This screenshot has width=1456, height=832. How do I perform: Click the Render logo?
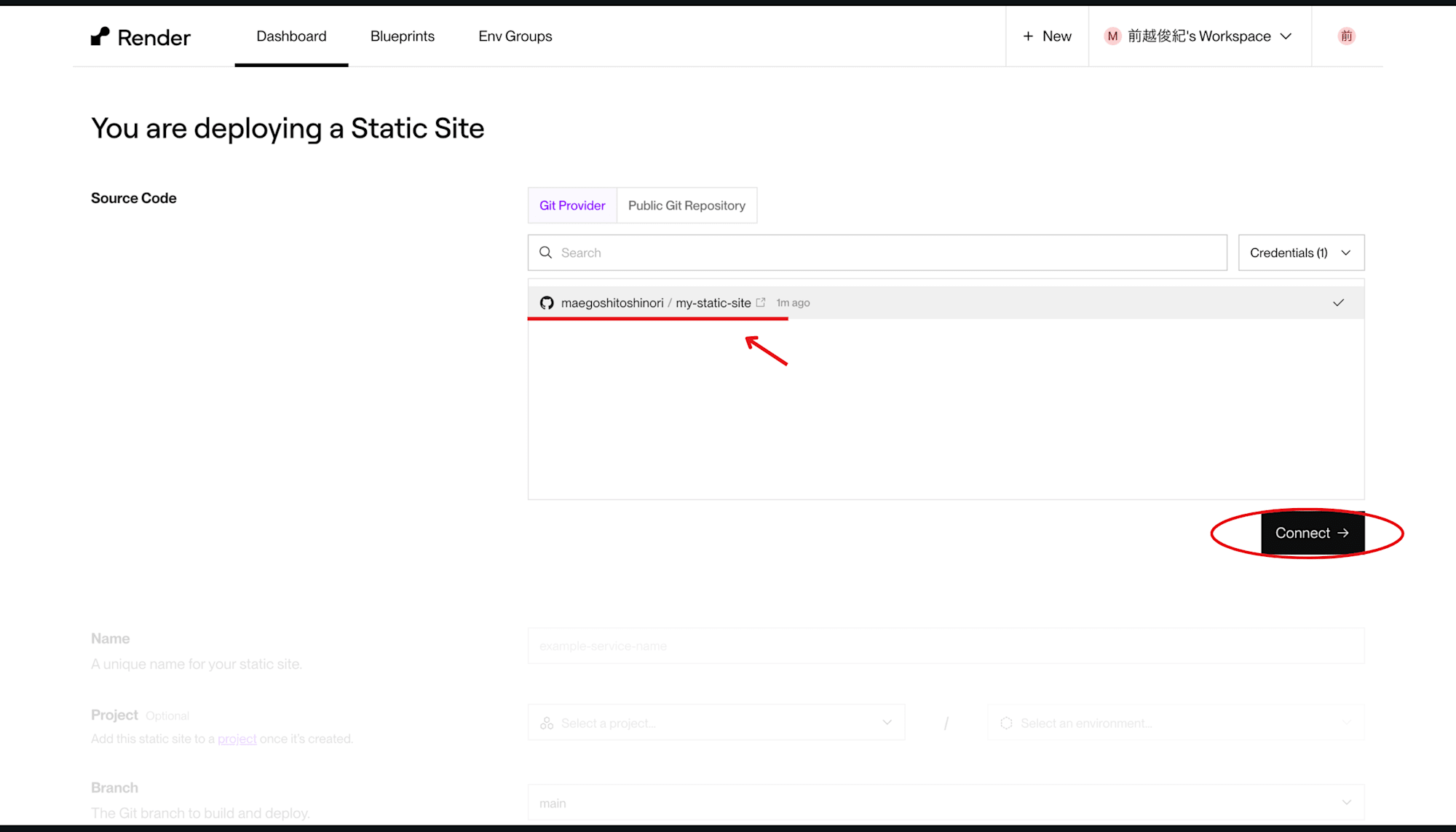tap(141, 37)
